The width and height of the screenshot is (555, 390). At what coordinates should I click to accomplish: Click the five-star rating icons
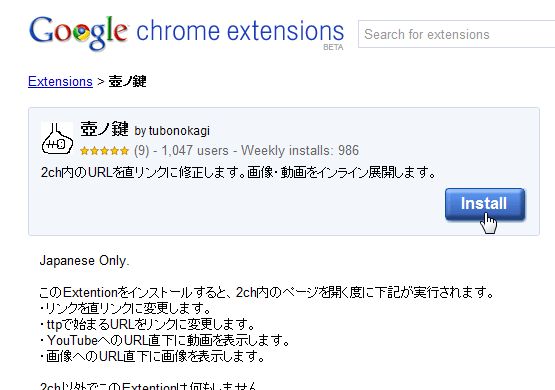tap(104, 151)
